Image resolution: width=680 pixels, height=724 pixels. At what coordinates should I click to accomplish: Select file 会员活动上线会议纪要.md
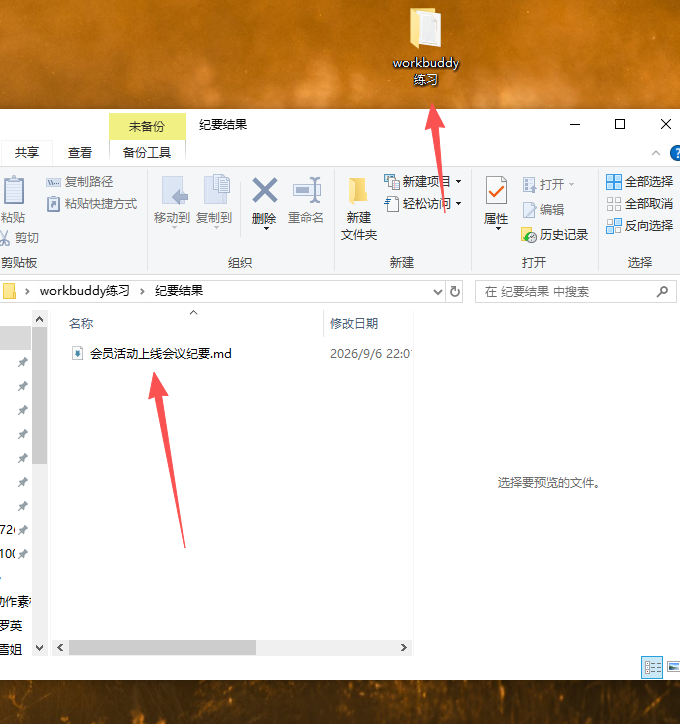(x=161, y=354)
